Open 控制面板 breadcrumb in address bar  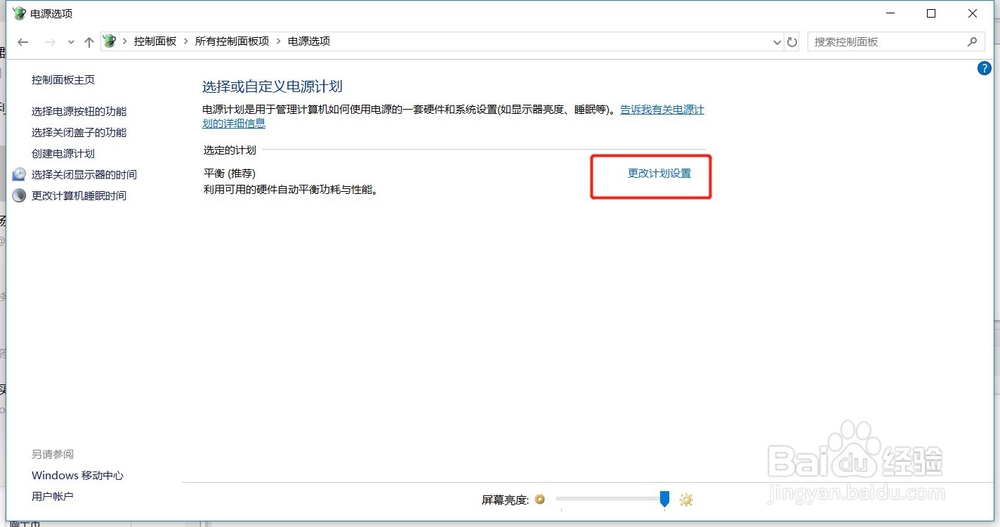pos(155,41)
